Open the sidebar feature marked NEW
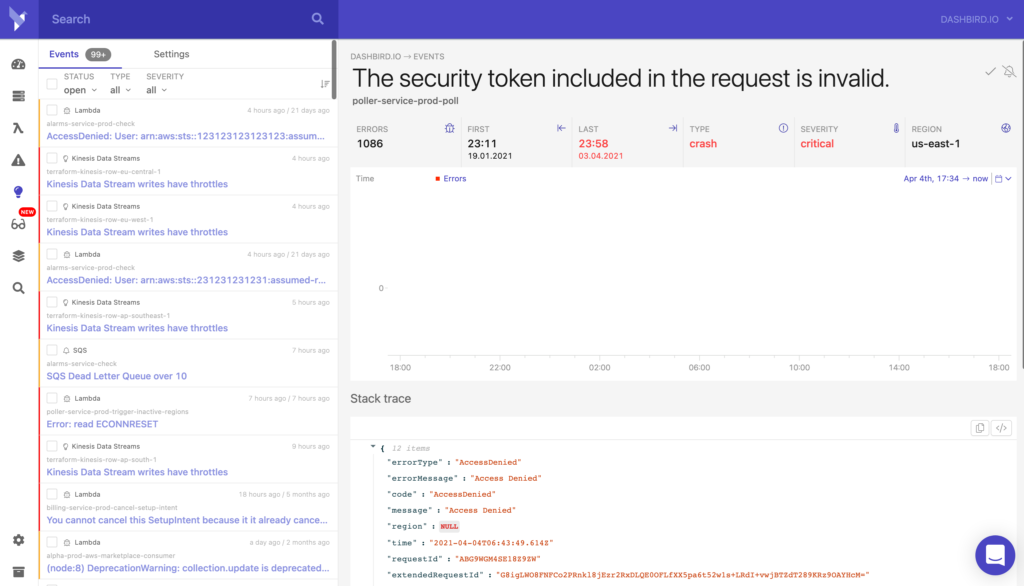Image resolution: width=1024 pixels, height=586 pixels. (18, 223)
